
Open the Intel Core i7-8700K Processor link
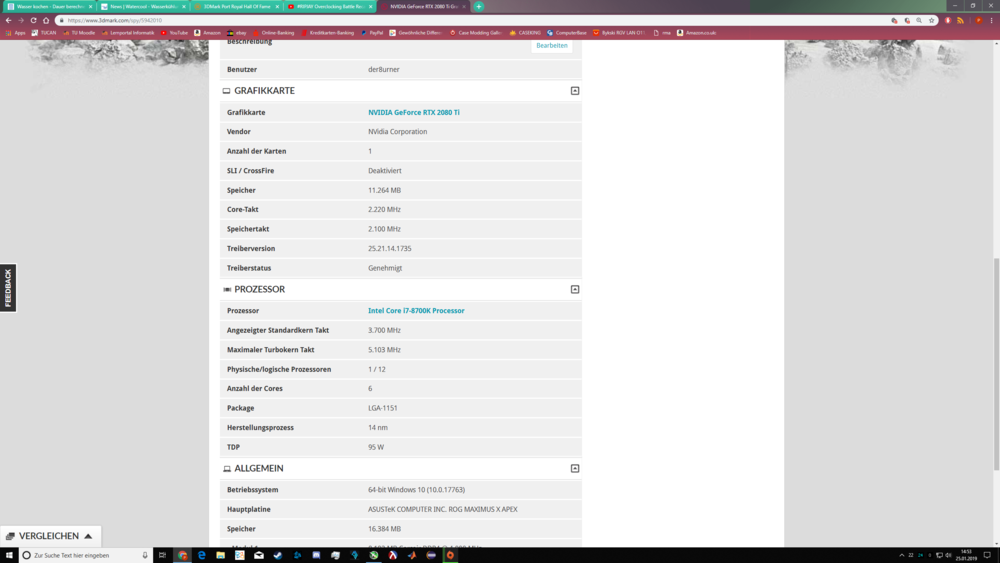coord(416,311)
